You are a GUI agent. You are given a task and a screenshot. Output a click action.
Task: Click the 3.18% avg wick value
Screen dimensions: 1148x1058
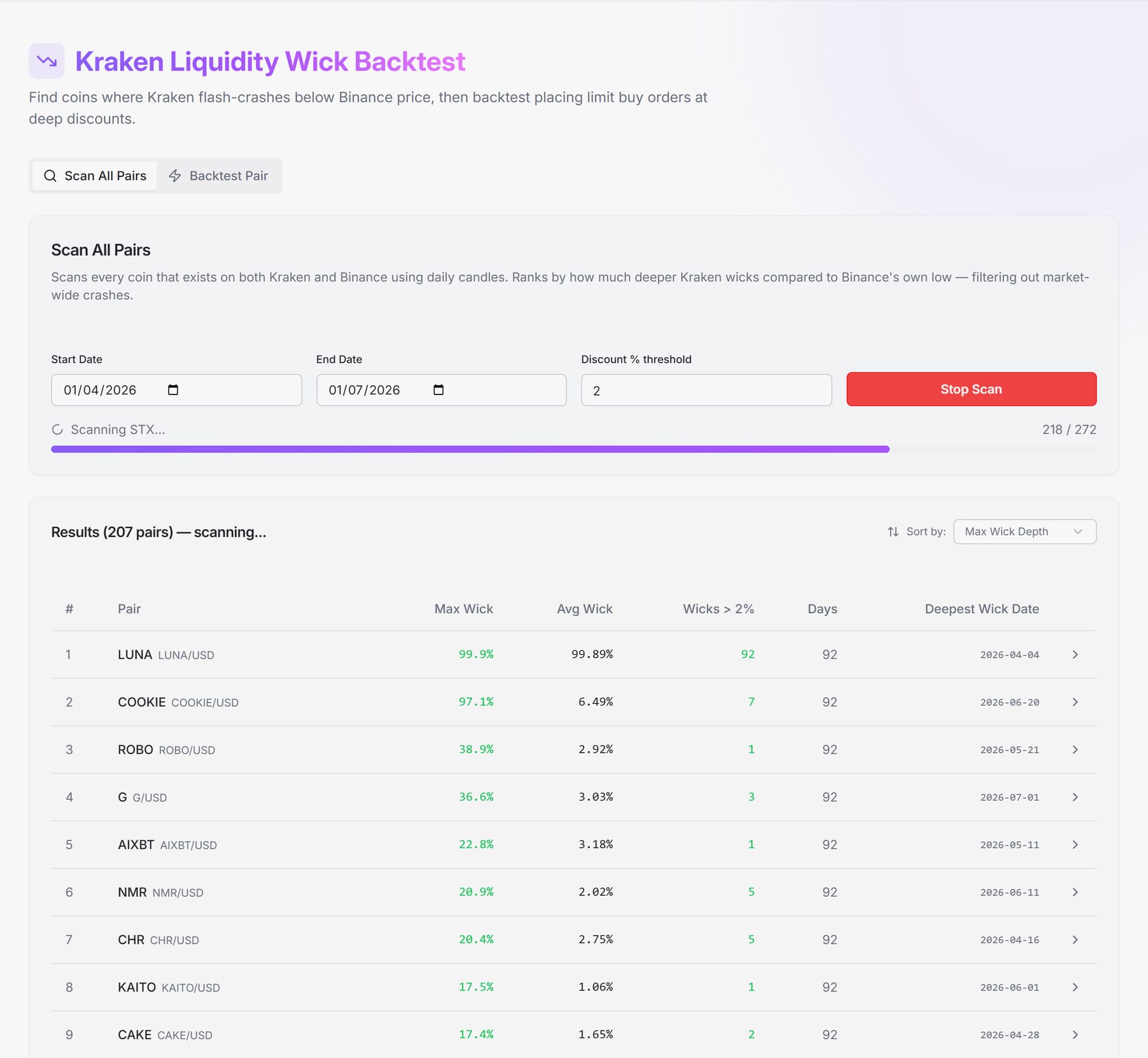(x=596, y=844)
